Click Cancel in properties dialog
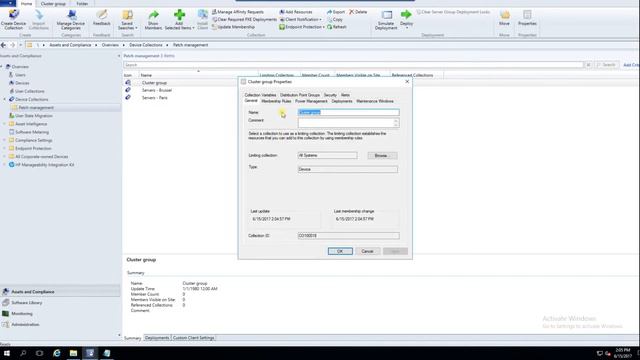Screen dimensions: 640x360 click(x=367, y=251)
